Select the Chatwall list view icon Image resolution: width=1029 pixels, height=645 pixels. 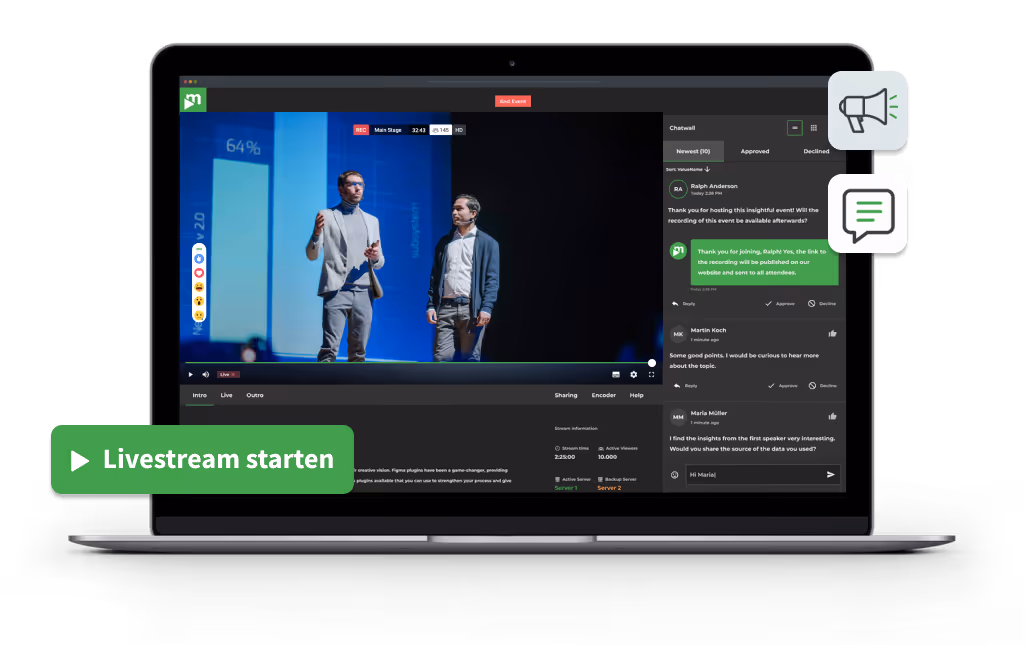tap(795, 128)
